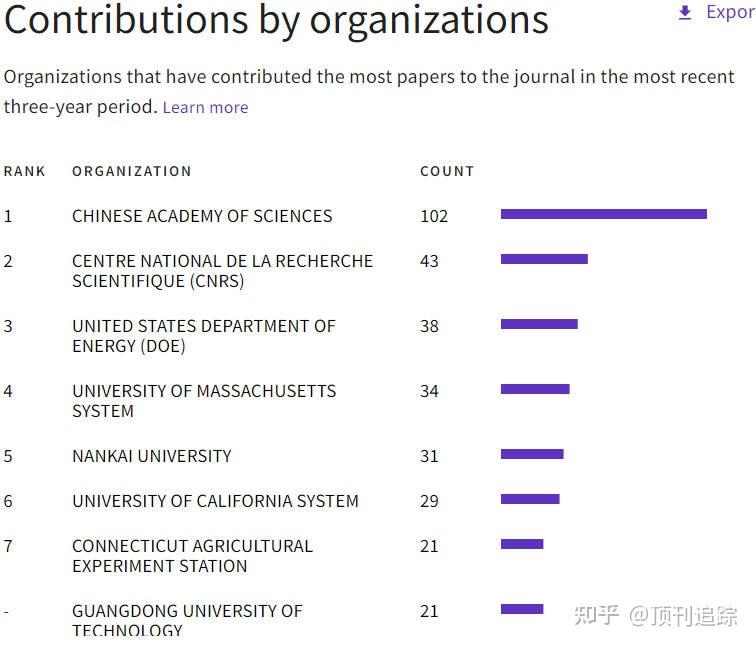The width and height of the screenshot is (756, 647).
Task: Click the Export download icon
Action: point(685,13)
